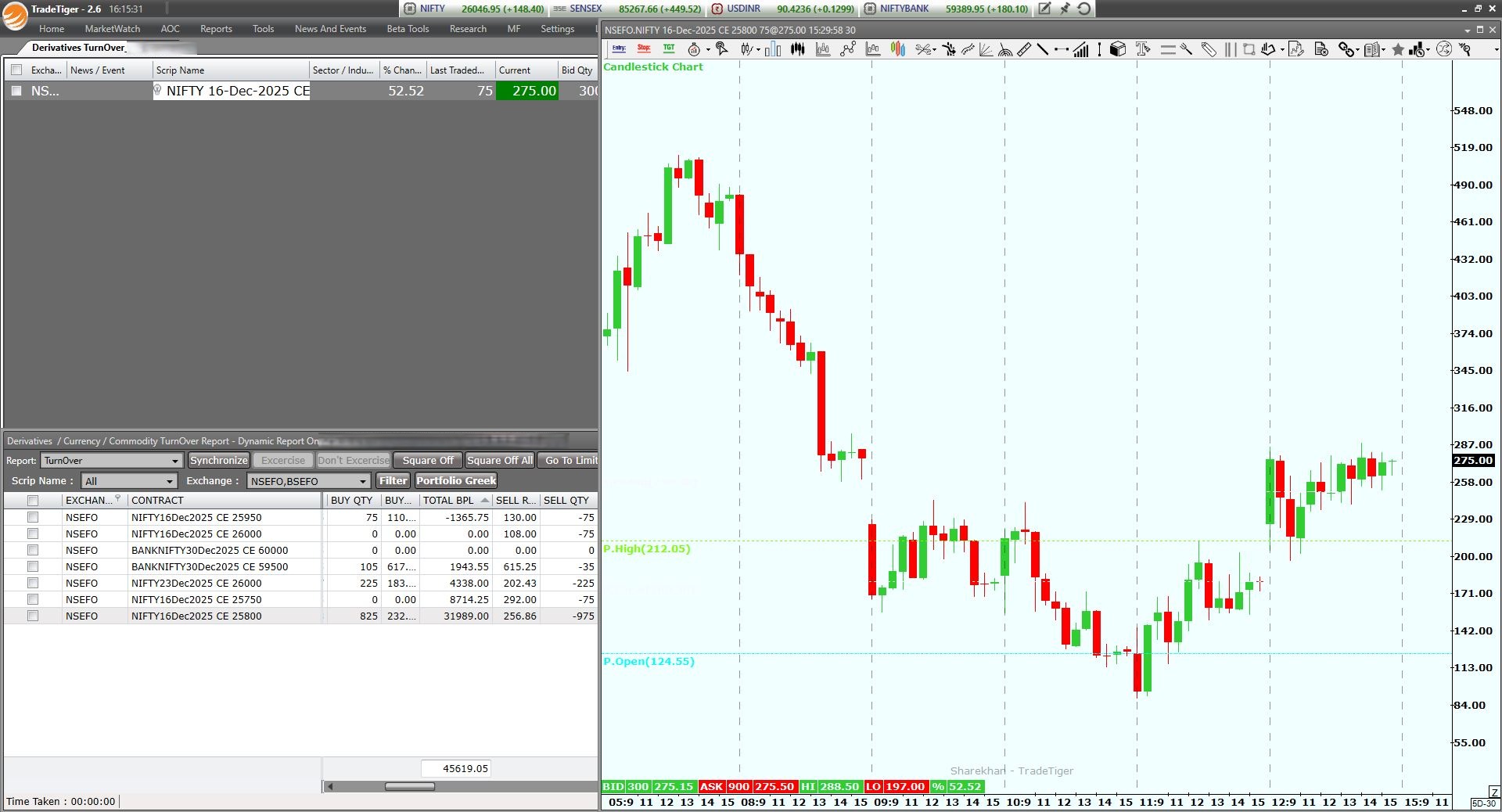Toggle checkbox on NIFTY 16-Dec-2025 CE watchlist row
Viewport: 1502px width, 812px height.
16,91
